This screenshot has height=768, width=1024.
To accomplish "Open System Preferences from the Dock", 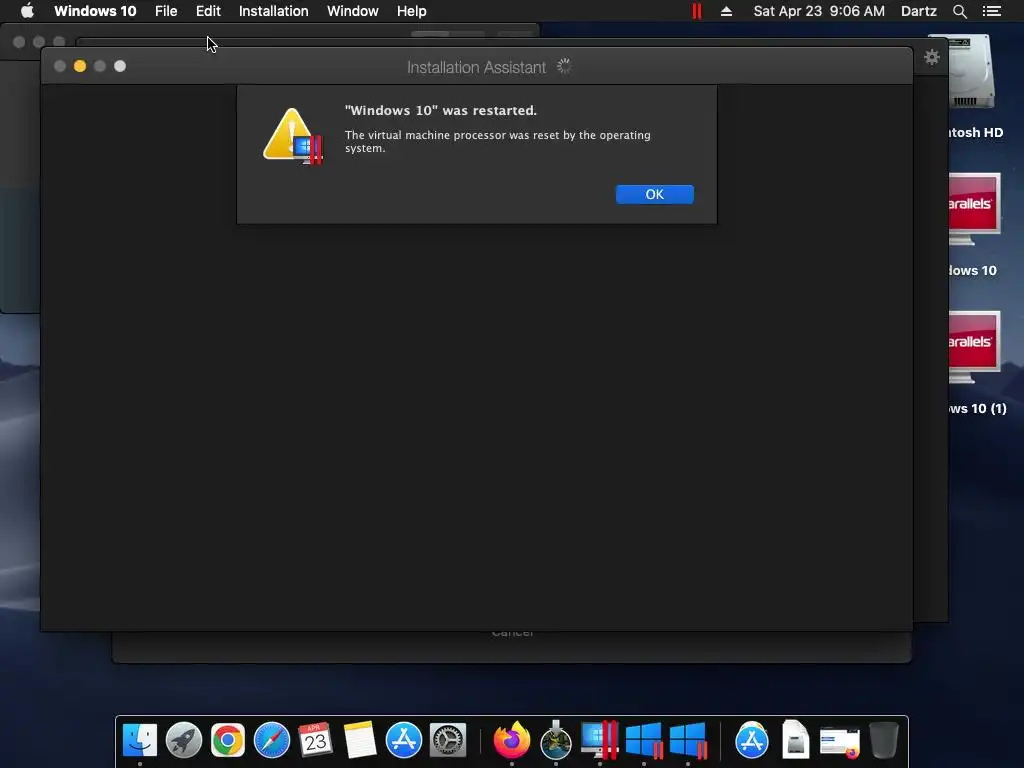I will (x=447, y=740).
